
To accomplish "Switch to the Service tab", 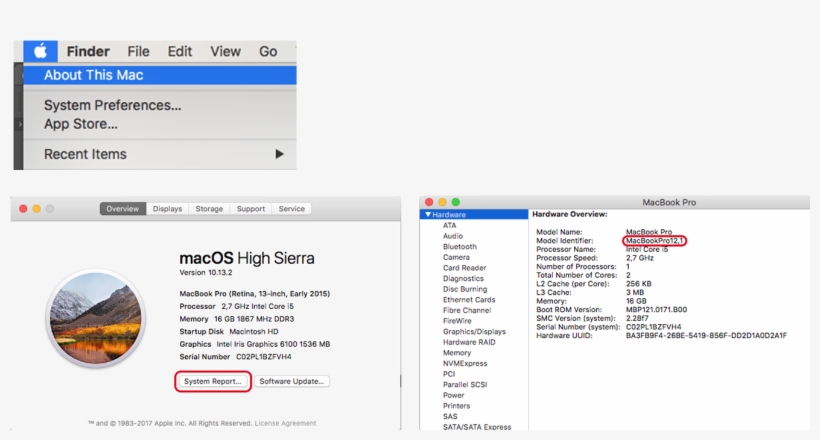I will 291,209.
